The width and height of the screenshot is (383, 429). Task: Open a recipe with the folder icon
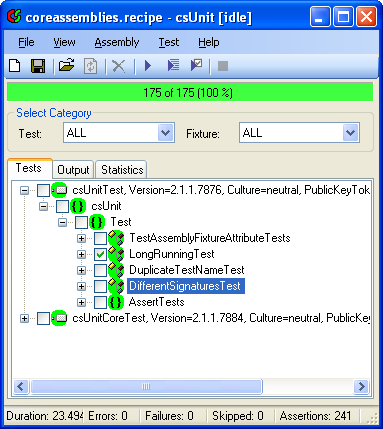click(x=67, y=65)
